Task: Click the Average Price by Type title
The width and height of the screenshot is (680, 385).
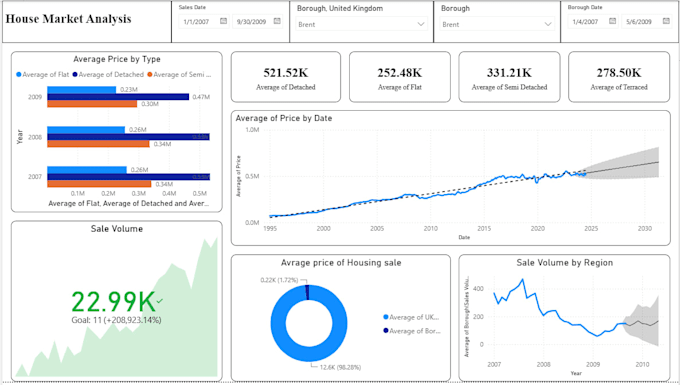Action: [117, 59]
